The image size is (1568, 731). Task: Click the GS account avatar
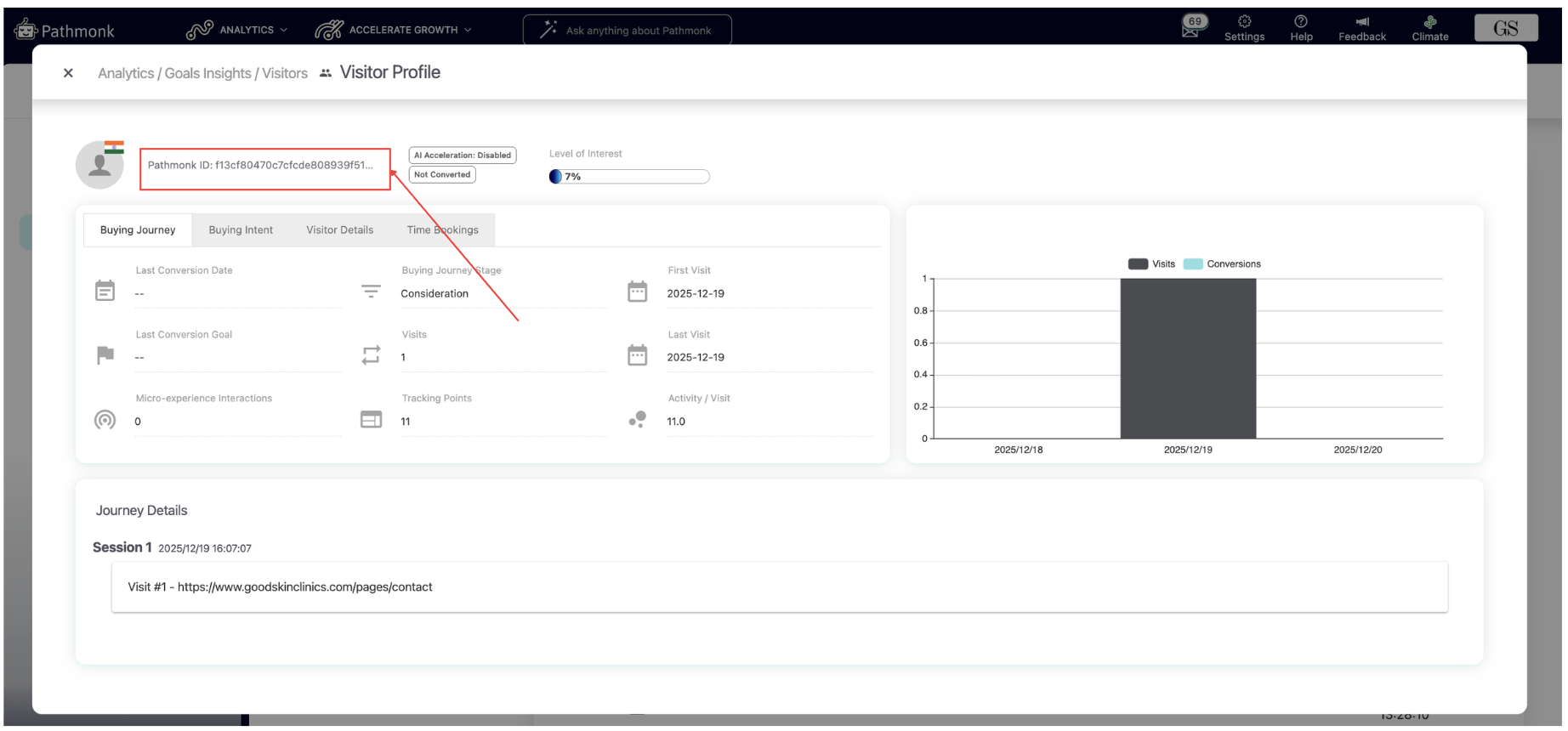pyautogui.click(x=1506, y=28)
